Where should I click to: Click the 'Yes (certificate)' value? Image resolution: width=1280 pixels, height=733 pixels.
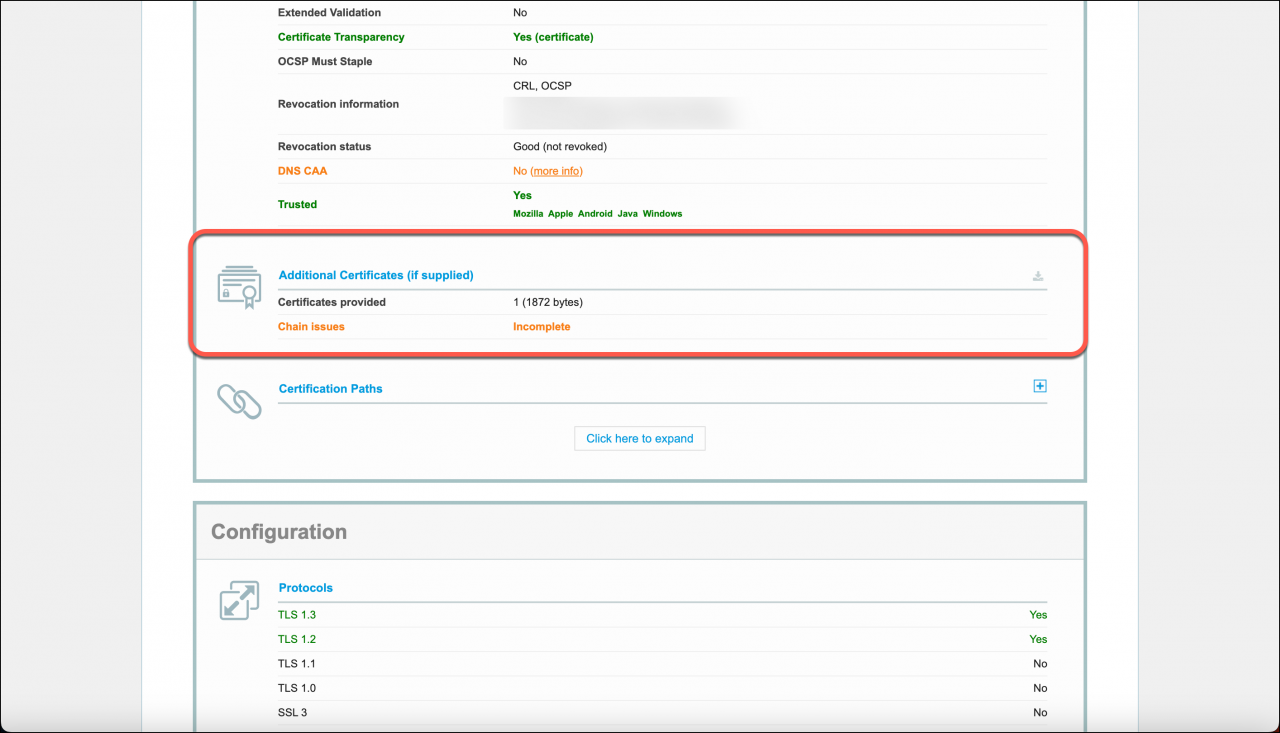(553, 37)
